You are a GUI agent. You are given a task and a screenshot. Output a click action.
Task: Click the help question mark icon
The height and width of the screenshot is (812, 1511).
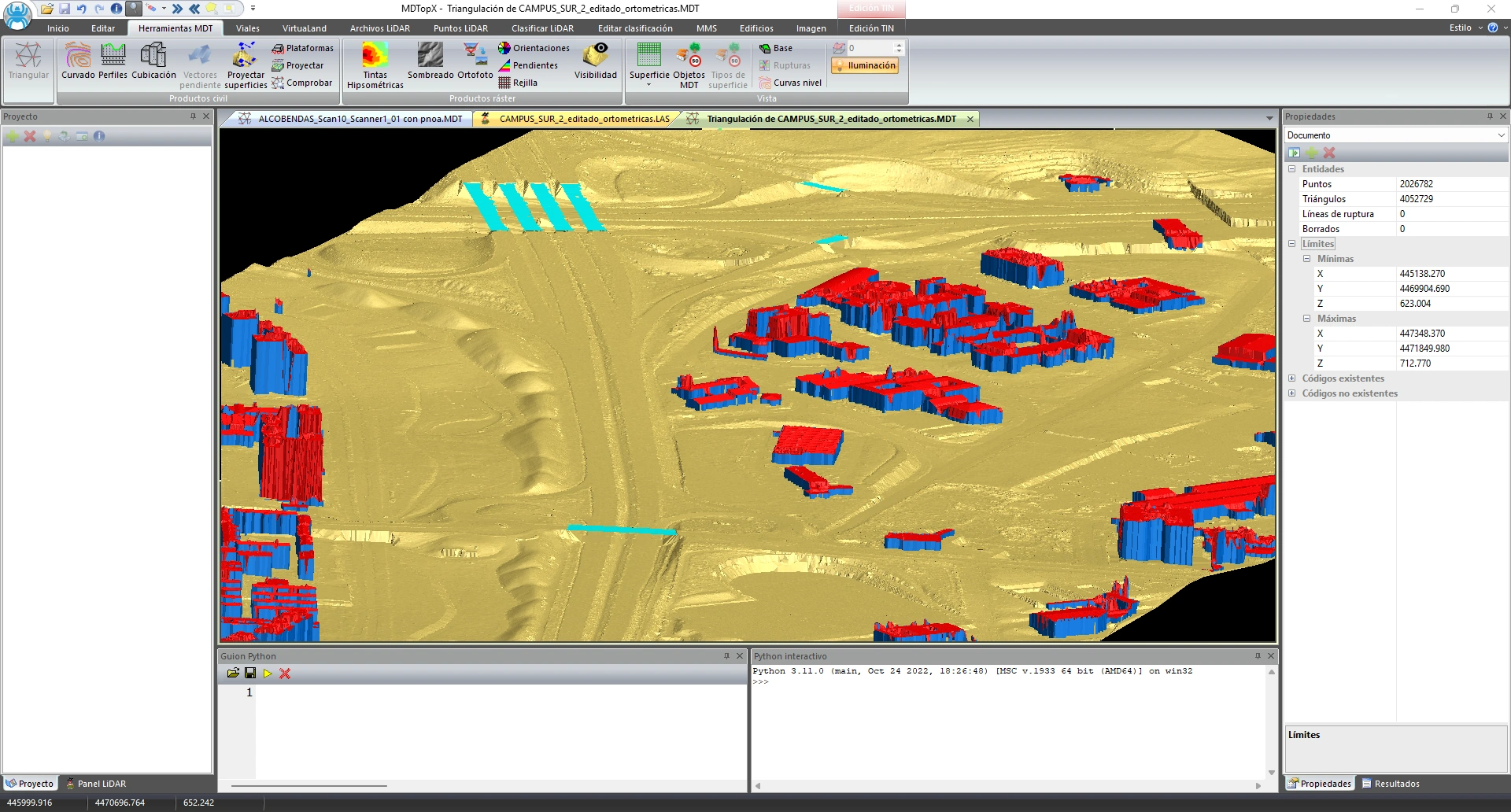[1493, 28]
